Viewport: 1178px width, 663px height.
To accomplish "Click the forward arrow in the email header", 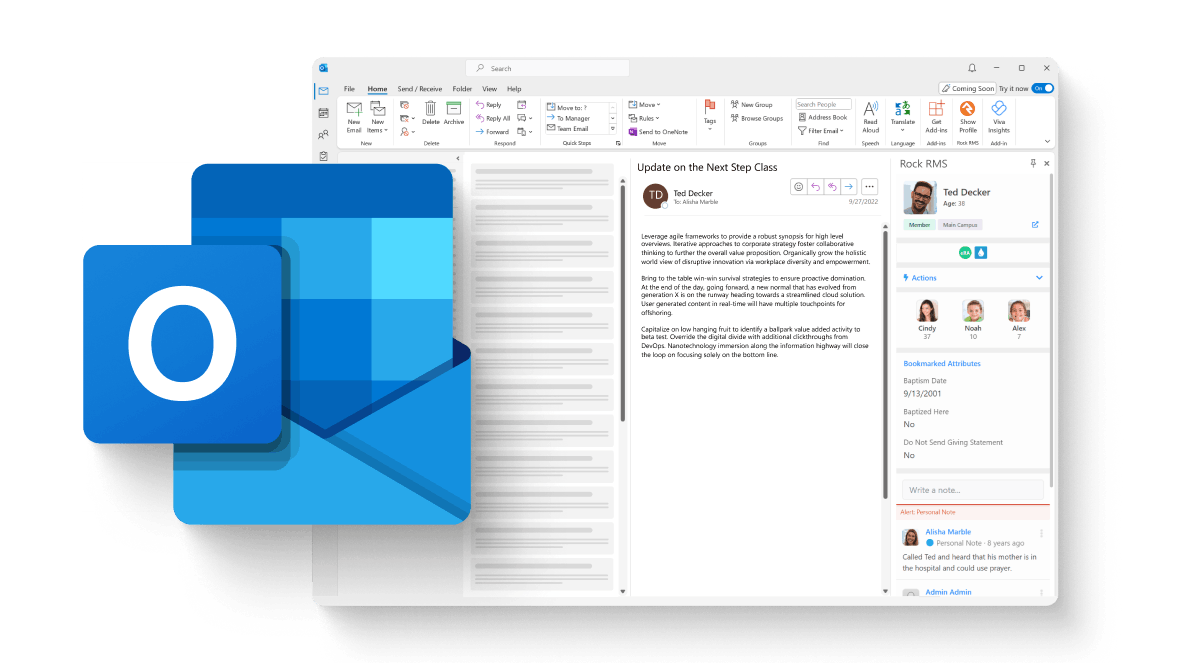I will tap(848, 186).
